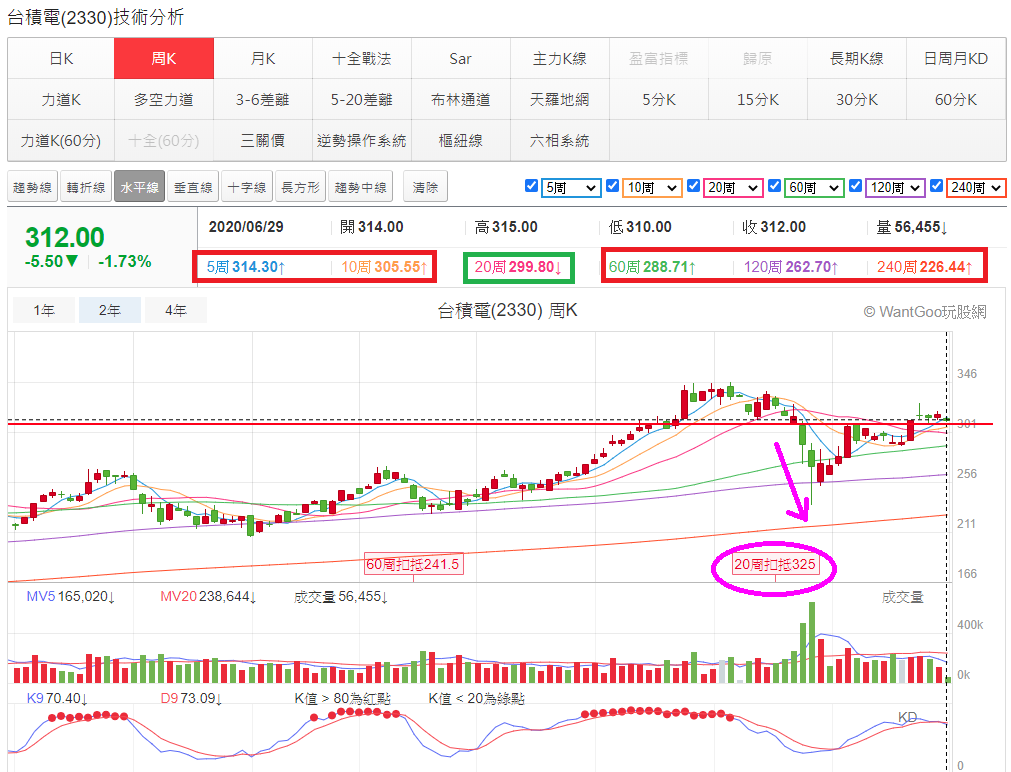Open the 120周 period dropdown
The image size is (1011, 772).
pyautogui.click(x=896, y=188)
